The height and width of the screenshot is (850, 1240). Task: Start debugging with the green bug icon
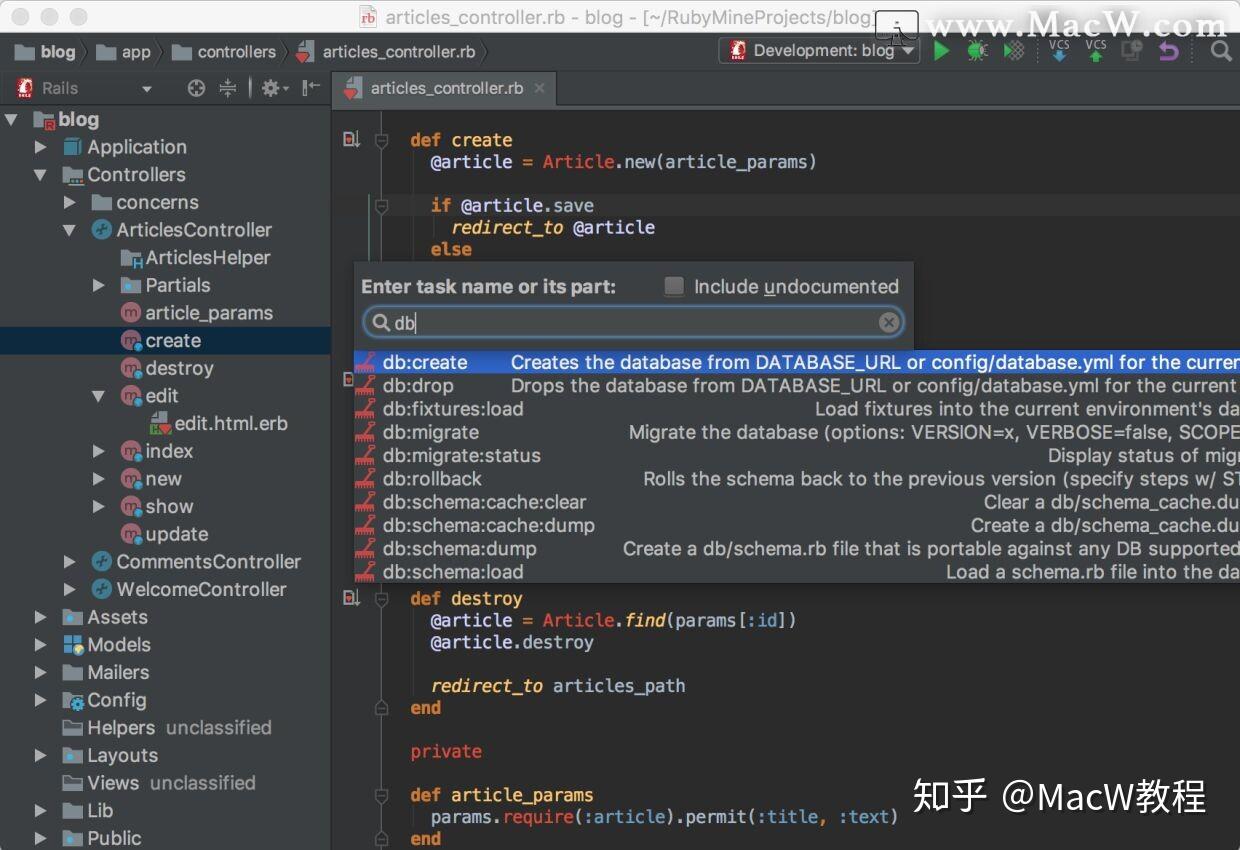pos(977,51)
